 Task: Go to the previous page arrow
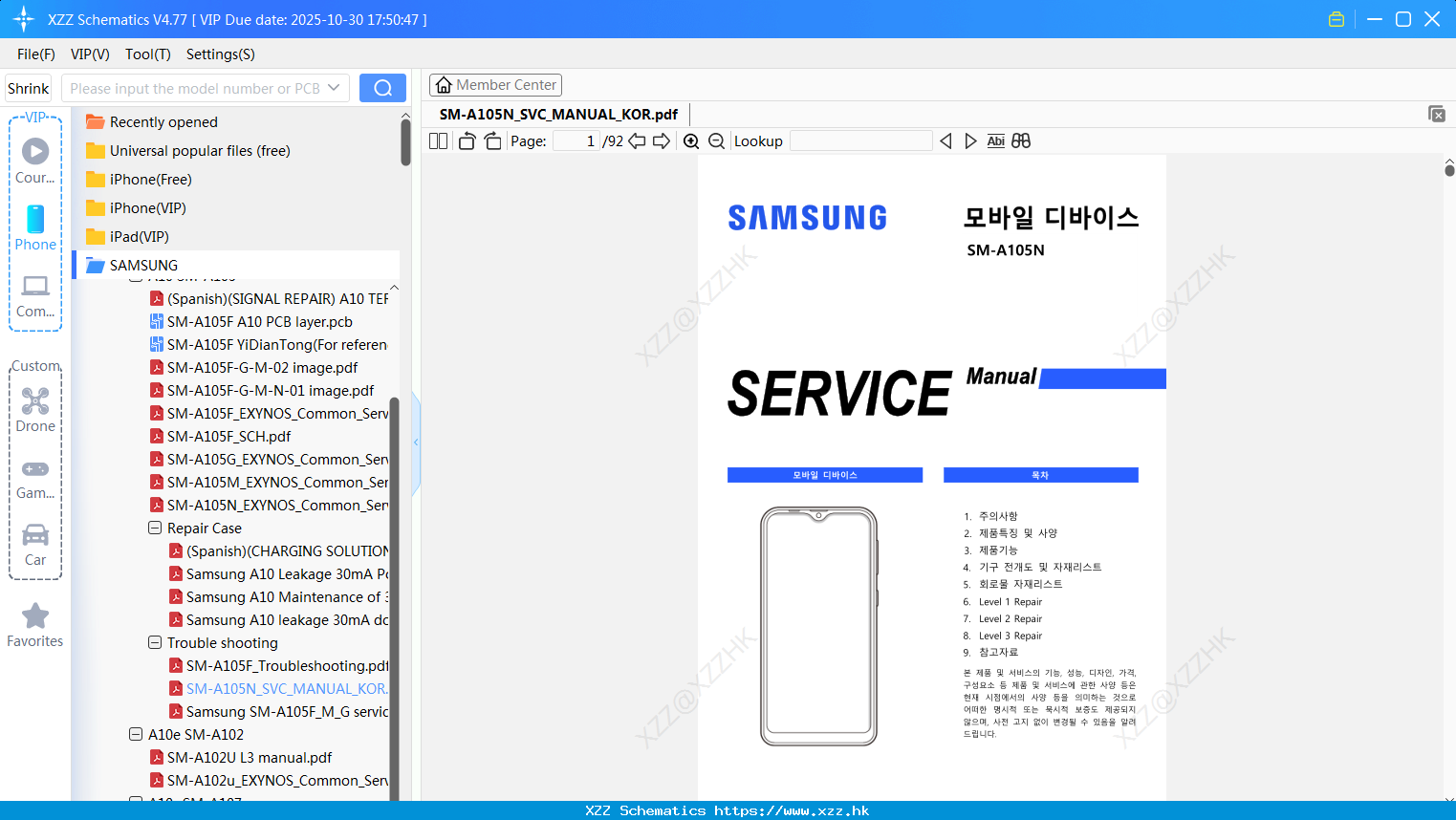click(637, 141)
